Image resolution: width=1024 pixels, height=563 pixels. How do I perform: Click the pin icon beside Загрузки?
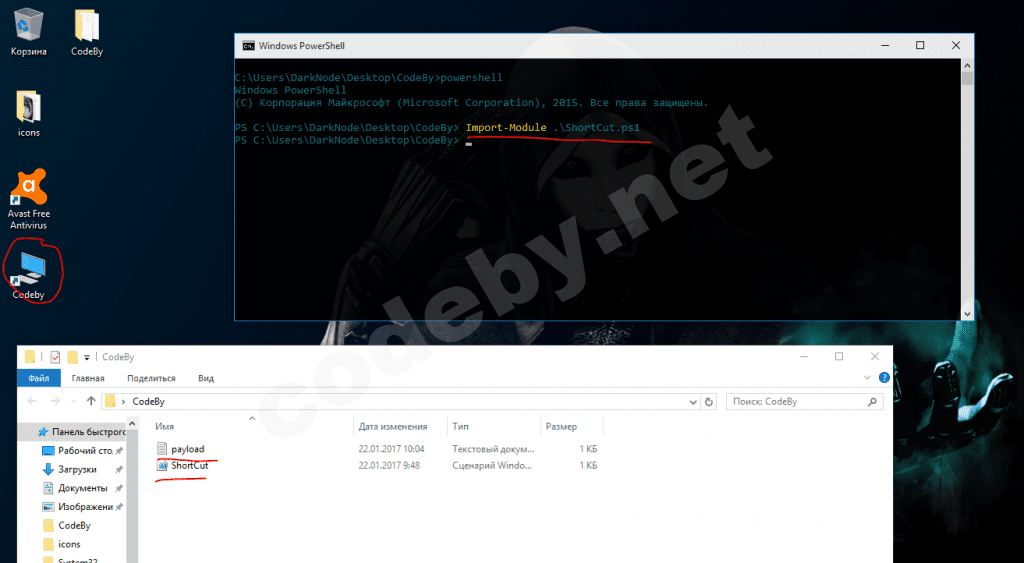(119, 470)
